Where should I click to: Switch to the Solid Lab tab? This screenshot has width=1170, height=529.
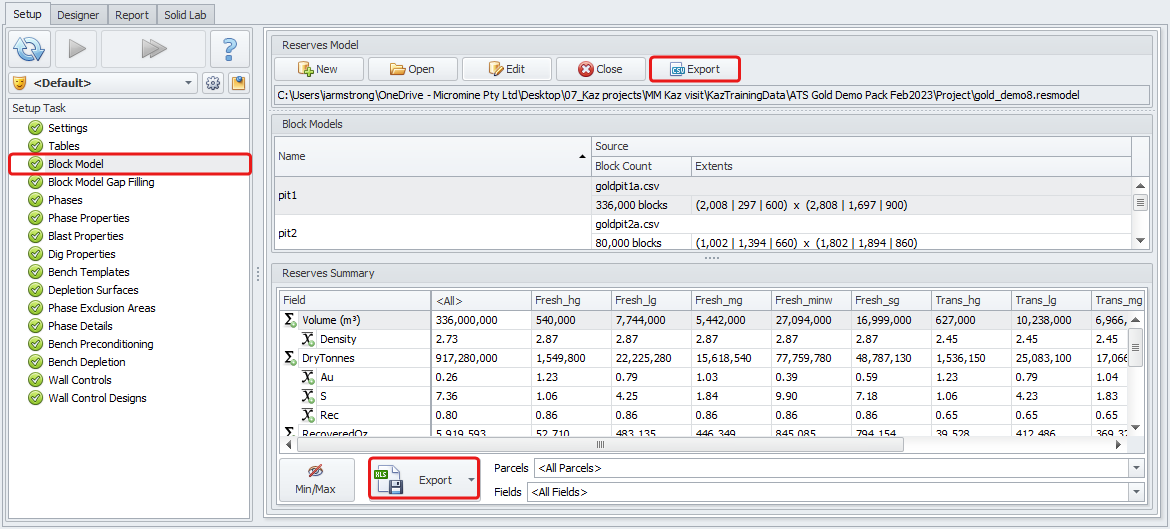tap(186, 15)
